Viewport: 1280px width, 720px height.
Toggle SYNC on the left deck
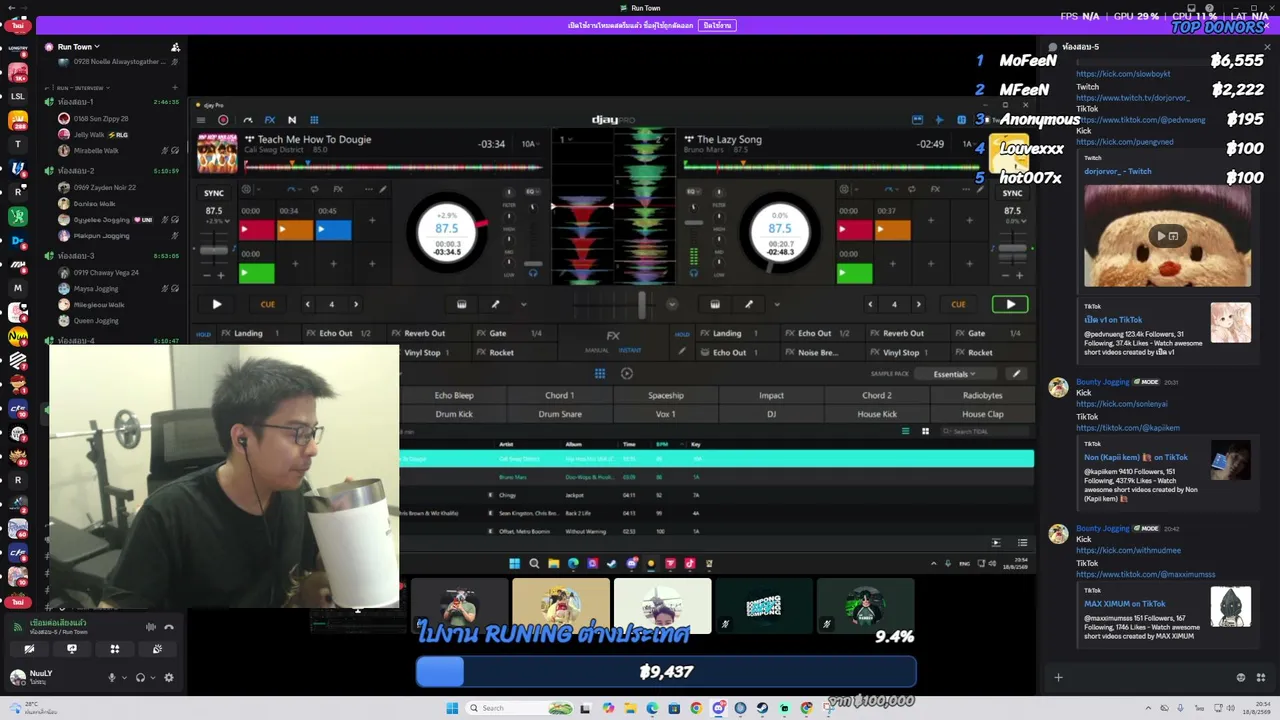(214, 193)
